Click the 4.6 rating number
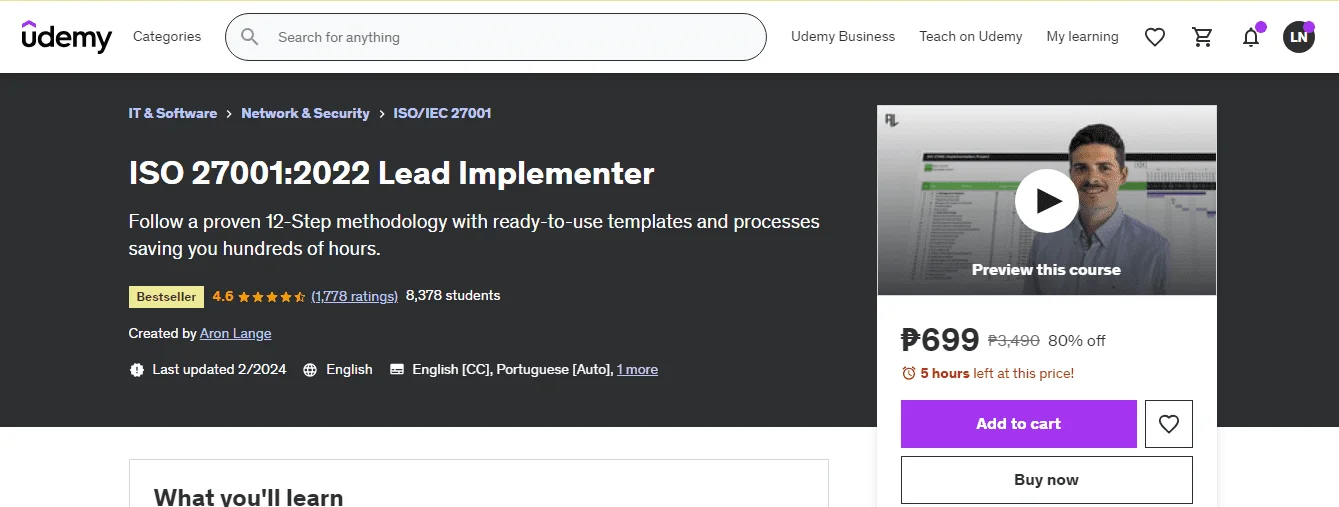 pyautogui.click(x=223, y=296)
